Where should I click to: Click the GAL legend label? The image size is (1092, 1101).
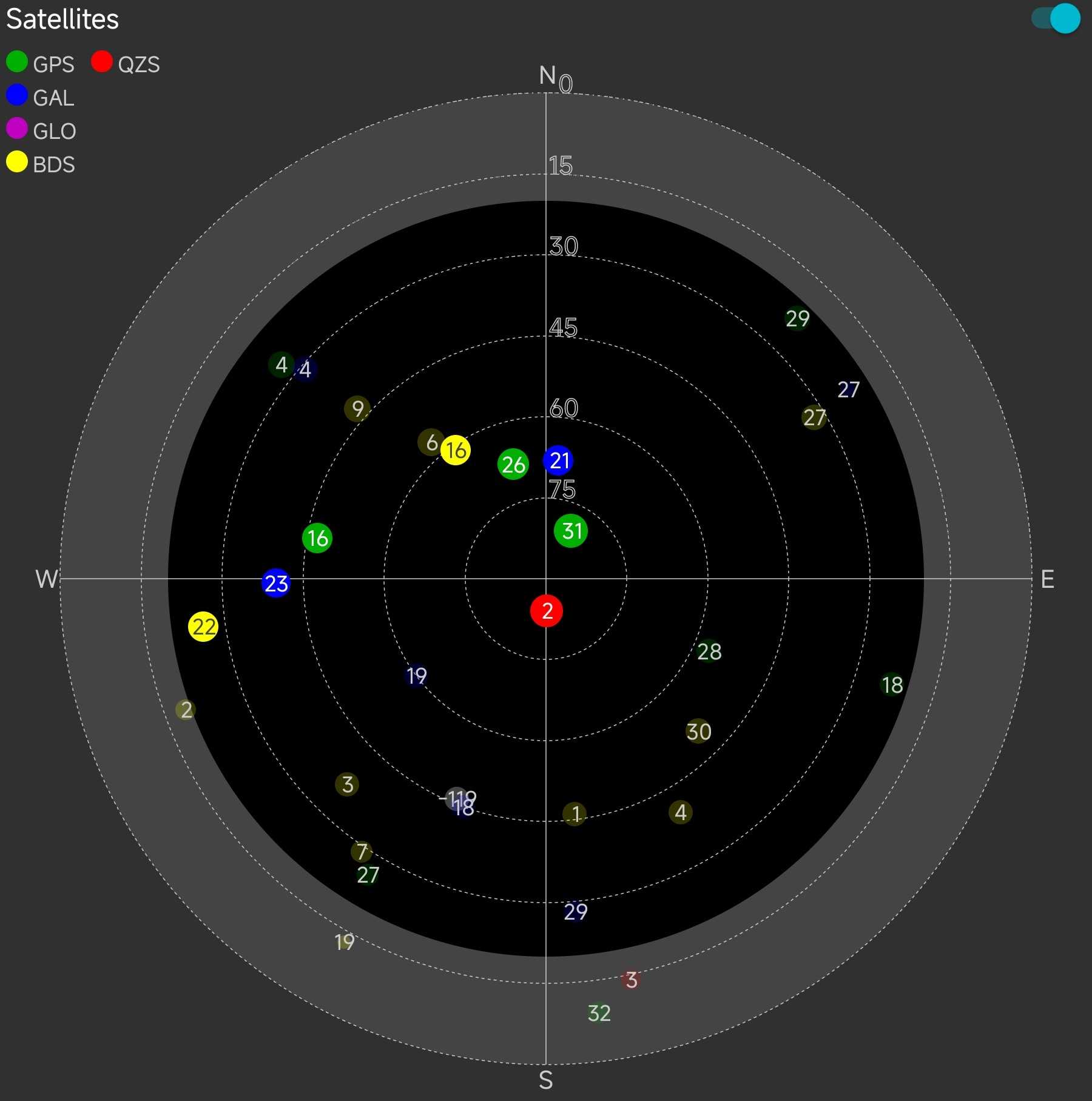click(x=53, y=98)
